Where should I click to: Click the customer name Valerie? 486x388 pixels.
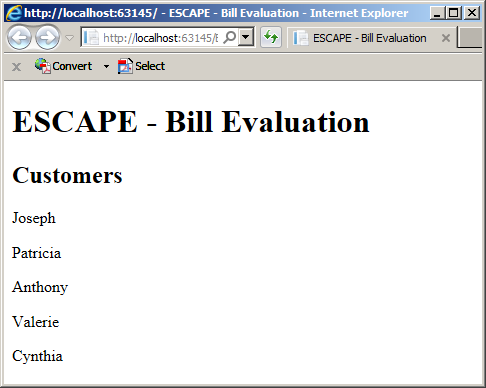click(x=36, y=322)
